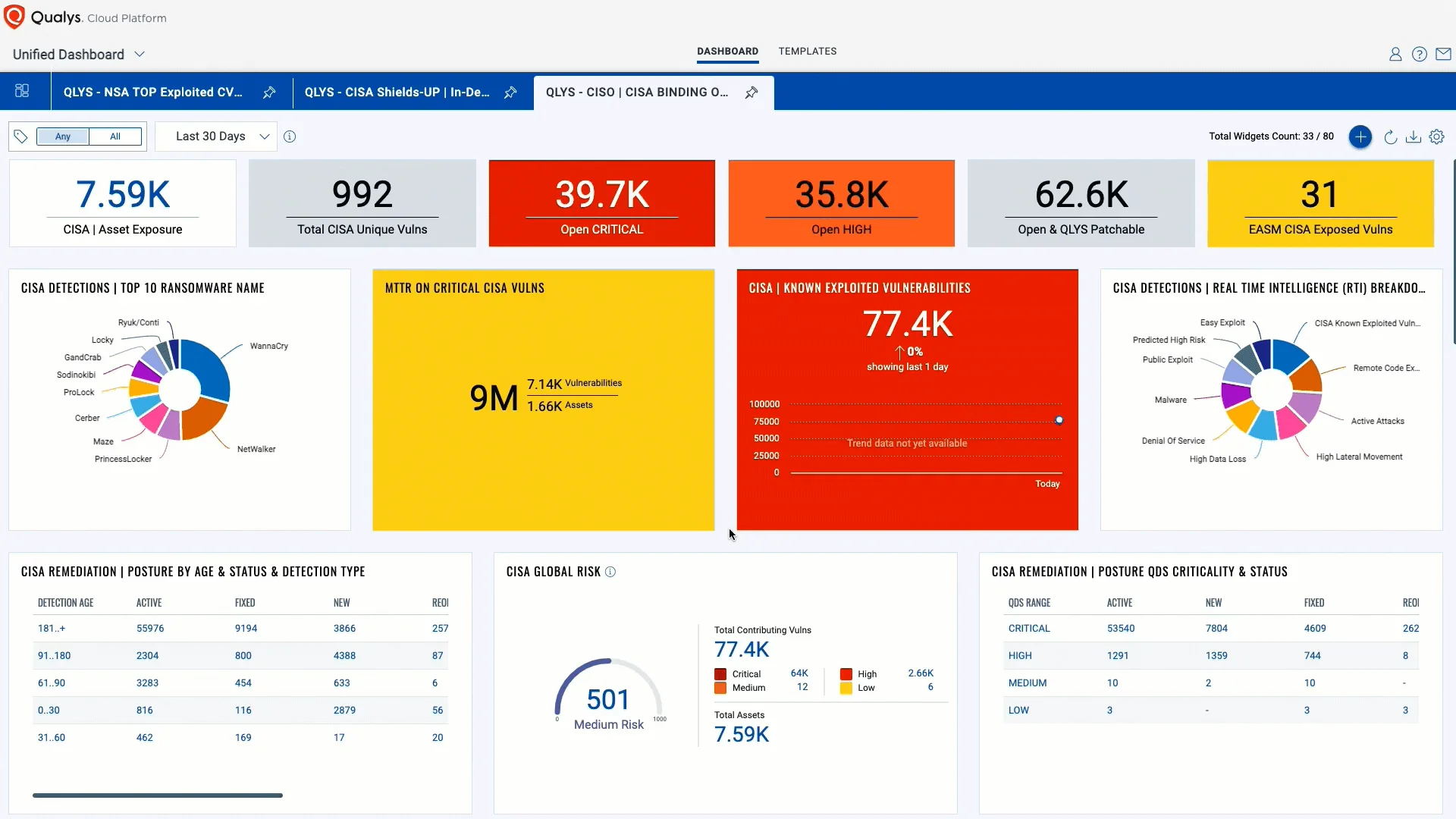Open the dashboard picker grid icon

click(22, 91)
